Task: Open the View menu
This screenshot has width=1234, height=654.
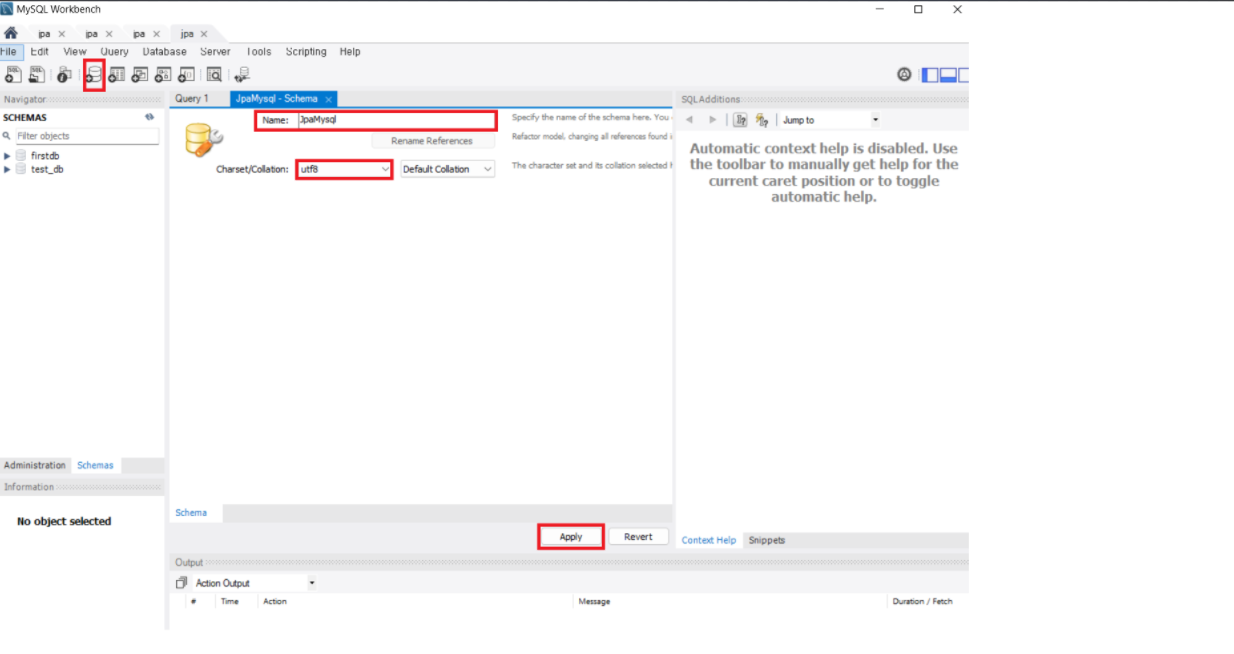Action: click(75, 52)
